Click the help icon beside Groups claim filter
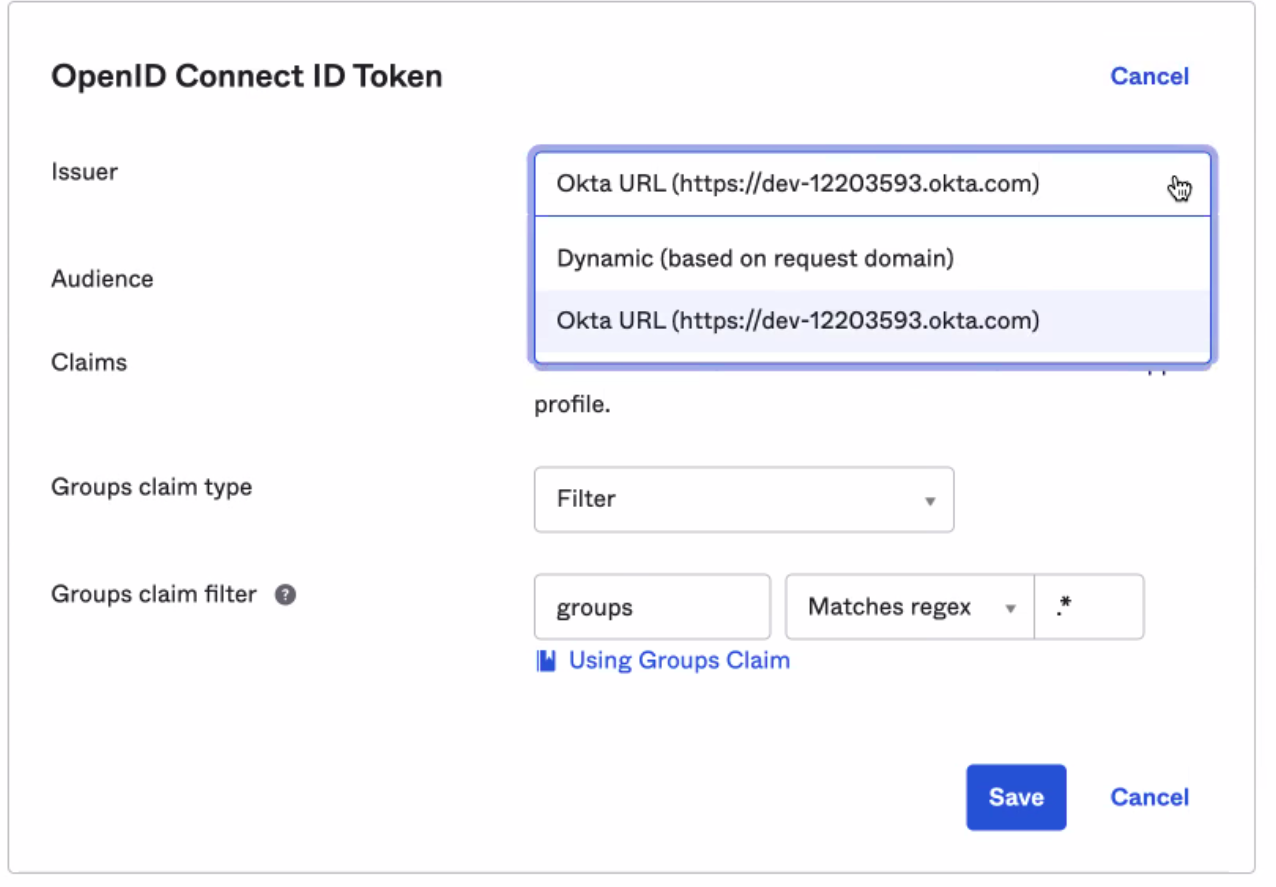Image resolution: width=1276 pixels, height=887 pixels. pos(285,595)
